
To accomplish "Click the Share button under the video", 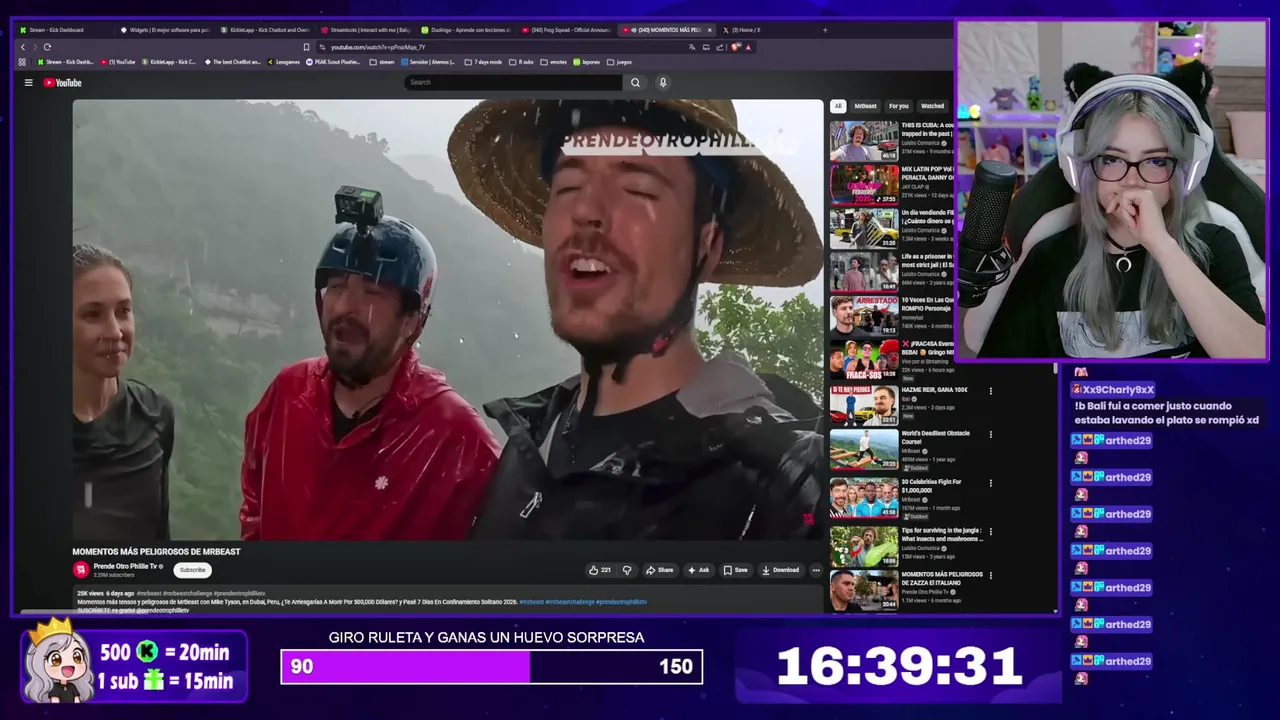I will [659, 570].
